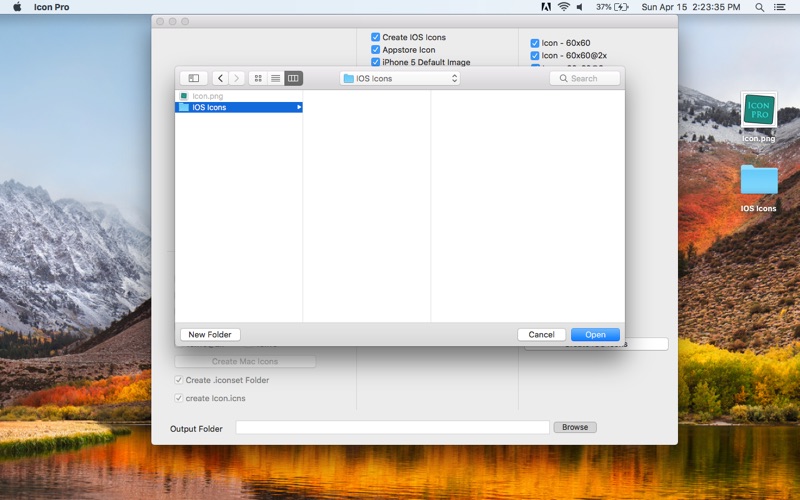Viewport: 800px width, 500px height.
Task: Create a New Folder in the dialog
Action: [210, 335]
